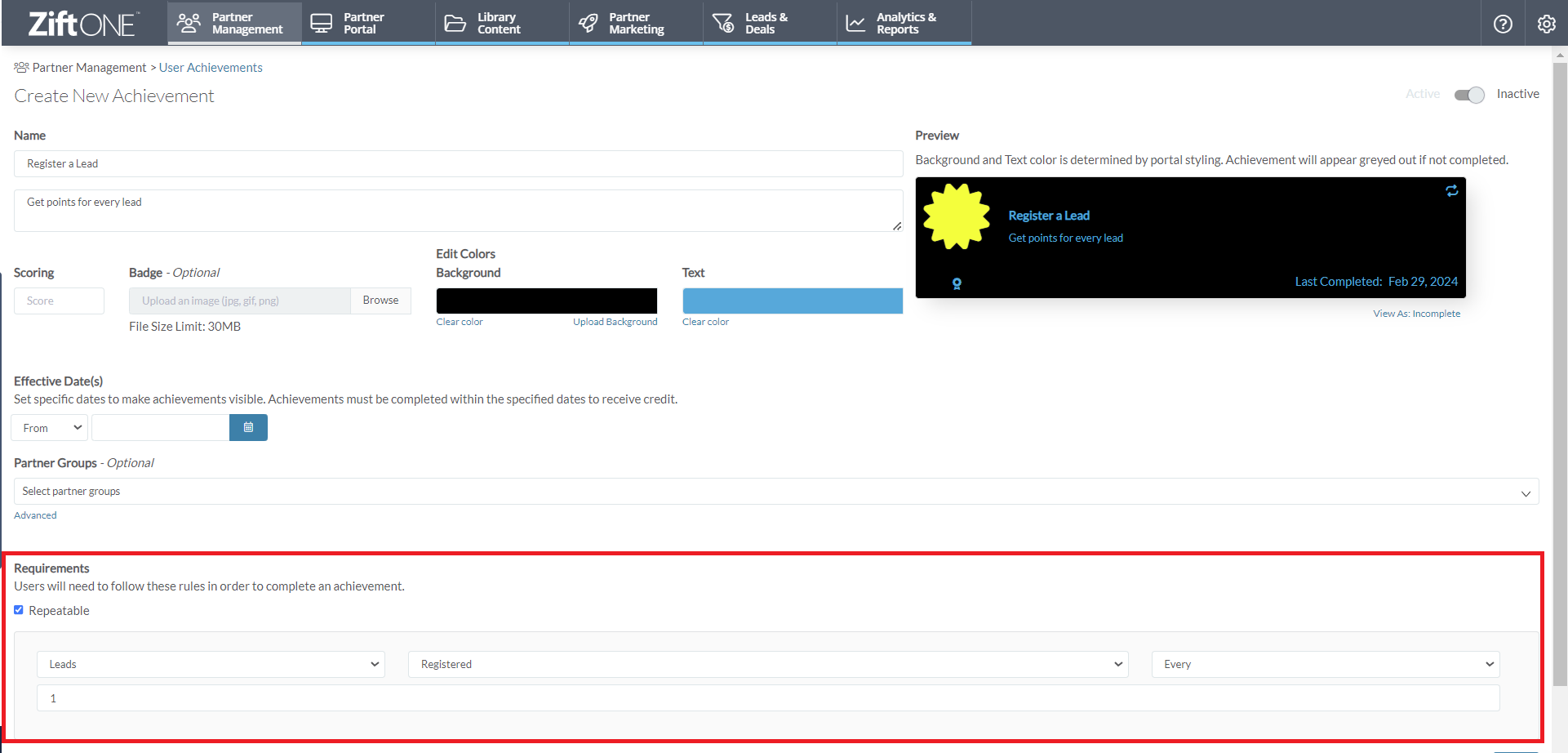1568x753 pixels.
Task: Click the Name input field
Action: tap(459, 164)
